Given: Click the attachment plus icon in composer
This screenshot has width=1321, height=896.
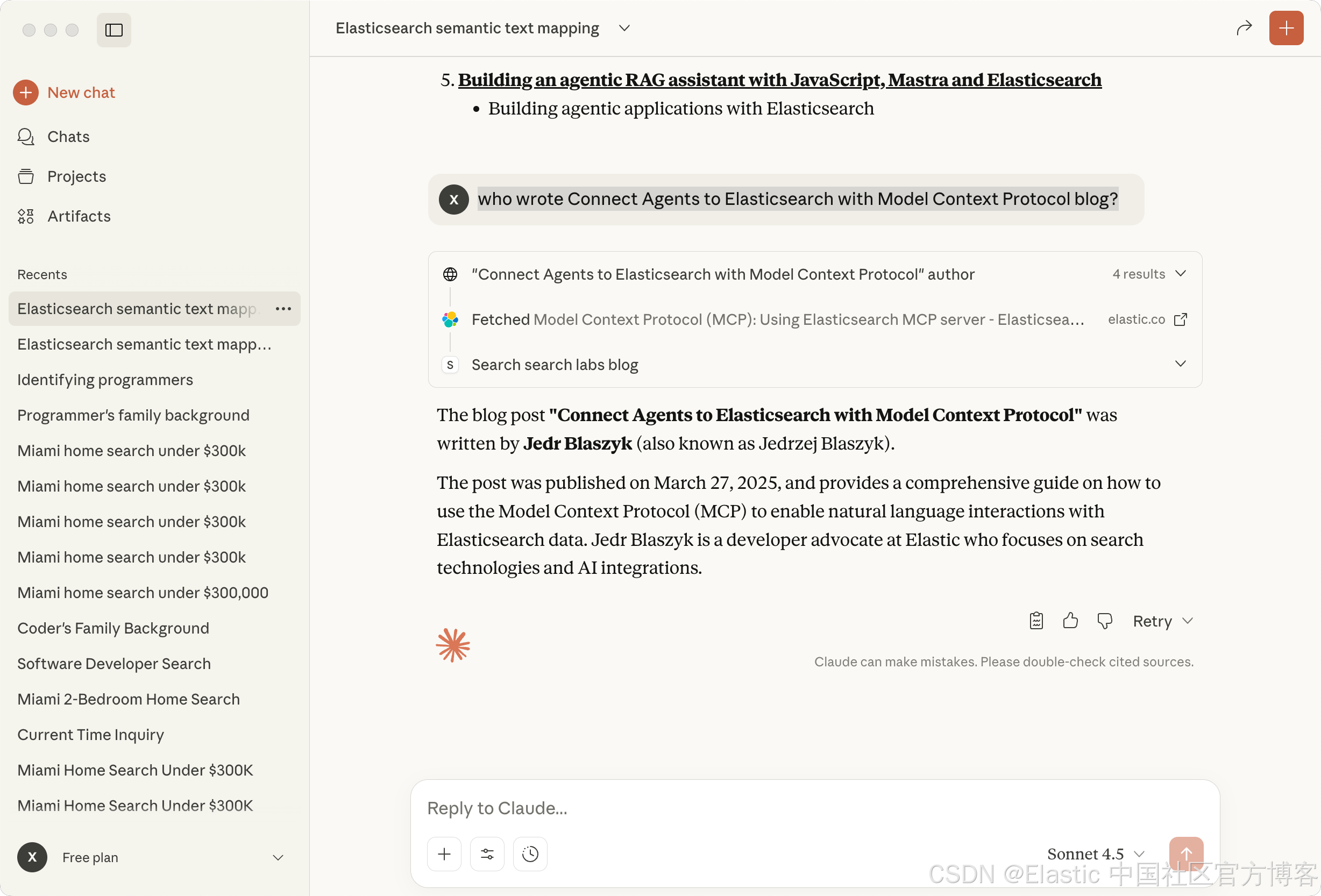Looking at the screenshot, I should 444,854.
